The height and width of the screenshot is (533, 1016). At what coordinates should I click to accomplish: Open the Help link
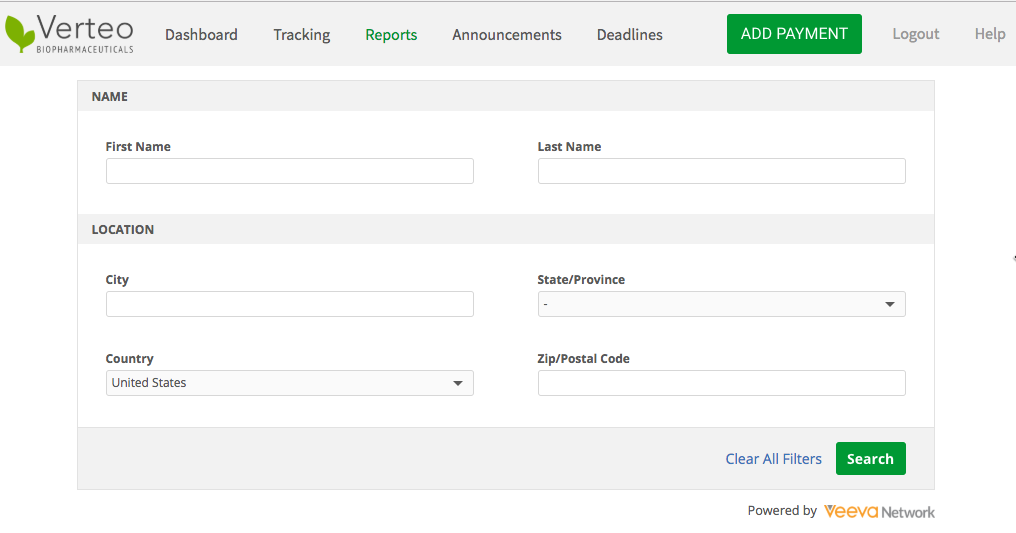(989, 34)
